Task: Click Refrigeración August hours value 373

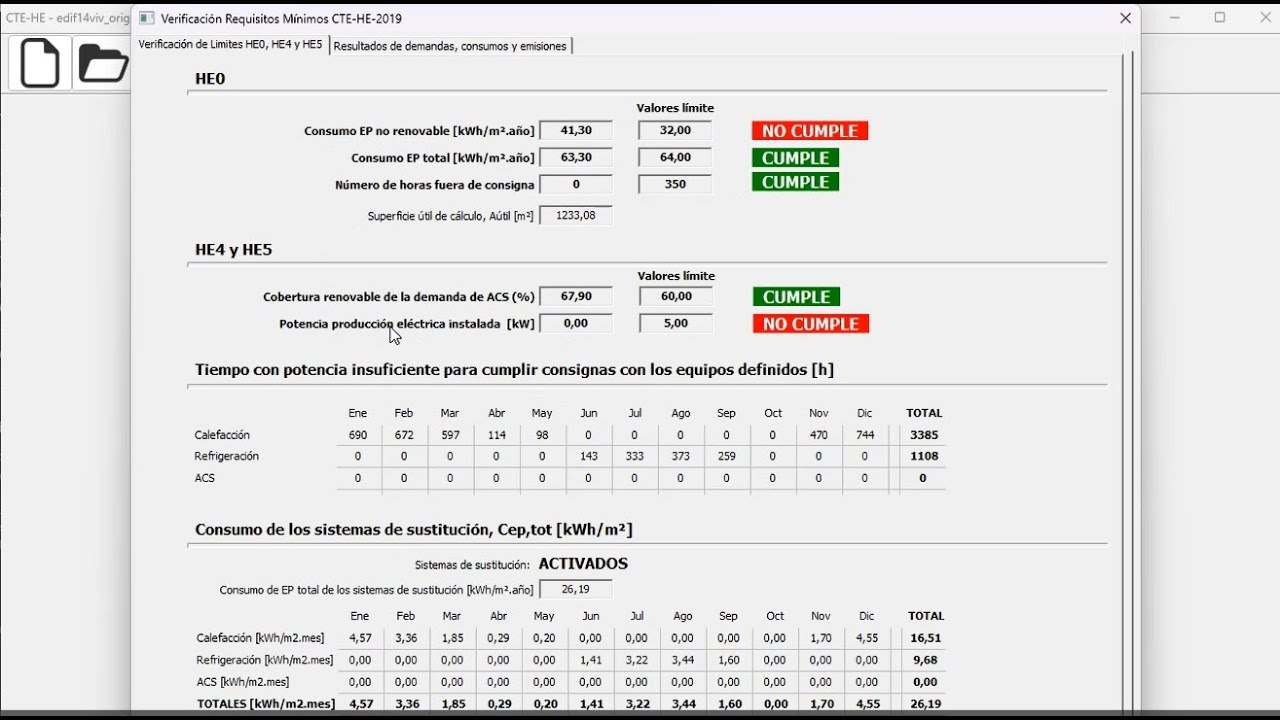Action: pyautogui.click(x=681, y=456)
